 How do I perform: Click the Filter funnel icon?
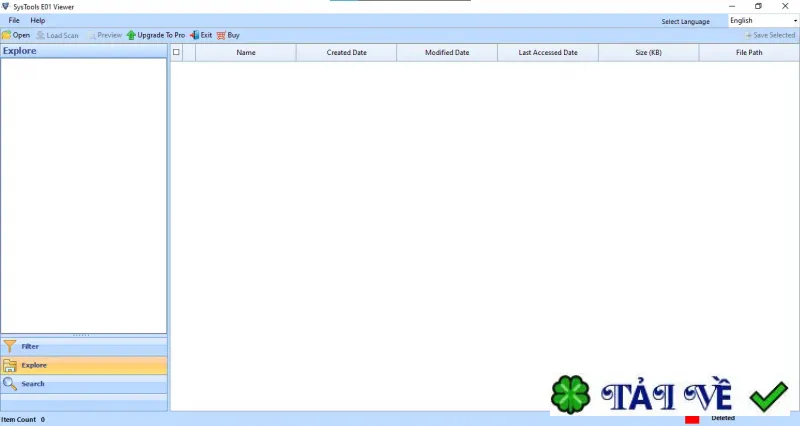[10, 346]
